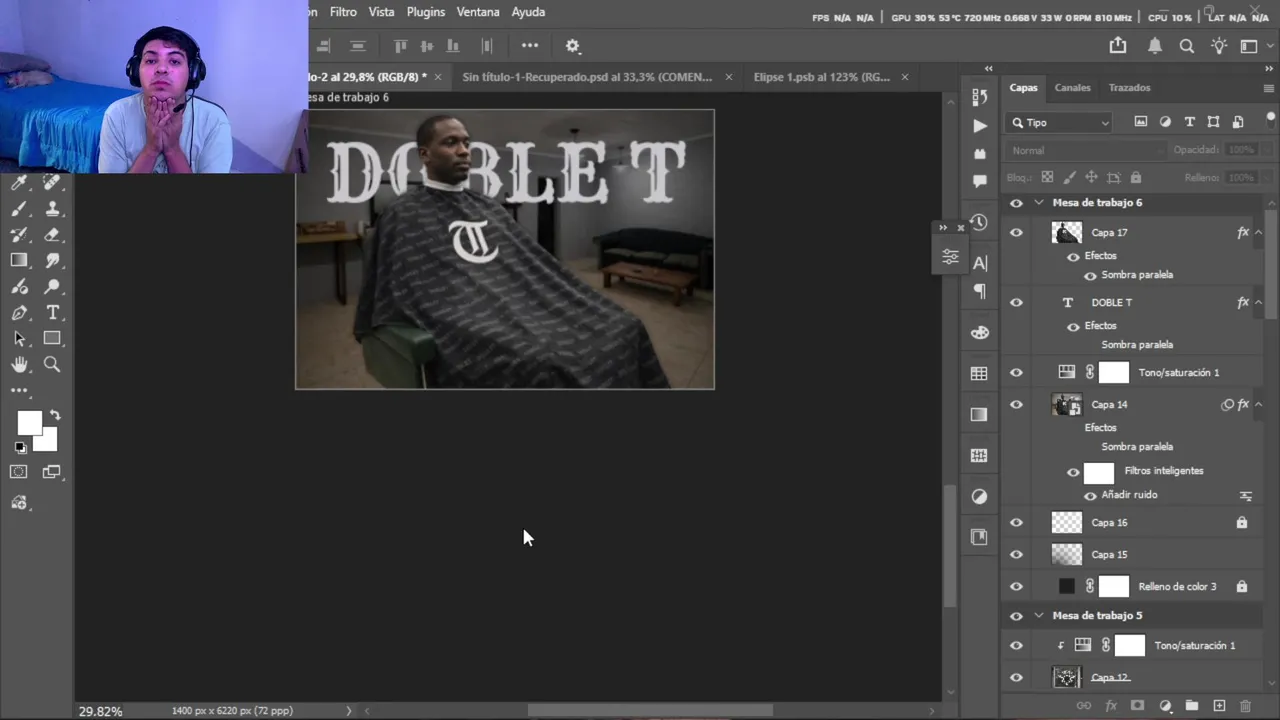Open the Adjustments half-circle panel icon
Viewport: 1280px width, 720px height.
pyautogui.click(x=979, y=496)
